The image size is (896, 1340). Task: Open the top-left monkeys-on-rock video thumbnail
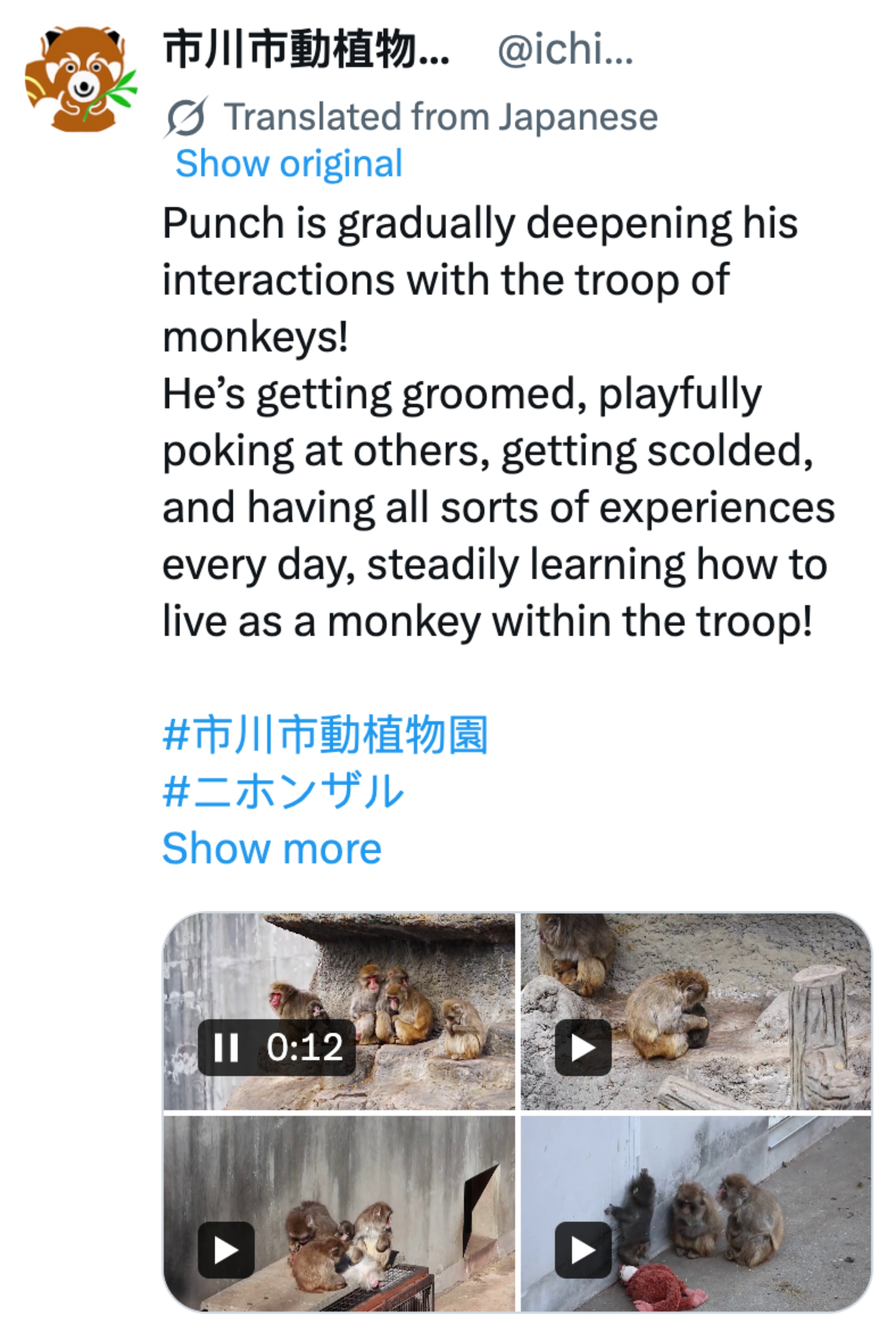coord(400,972)
